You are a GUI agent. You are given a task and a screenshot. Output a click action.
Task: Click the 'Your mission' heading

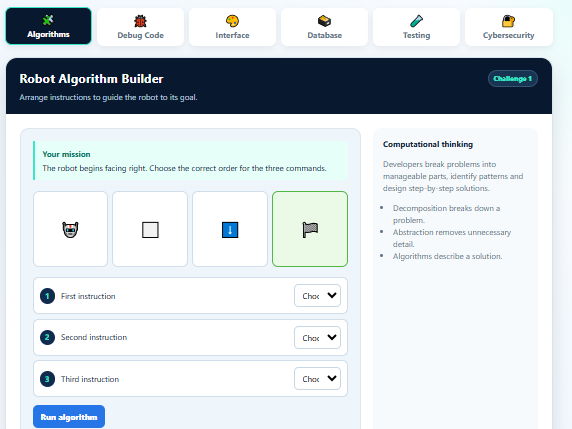tap(66, 154)
